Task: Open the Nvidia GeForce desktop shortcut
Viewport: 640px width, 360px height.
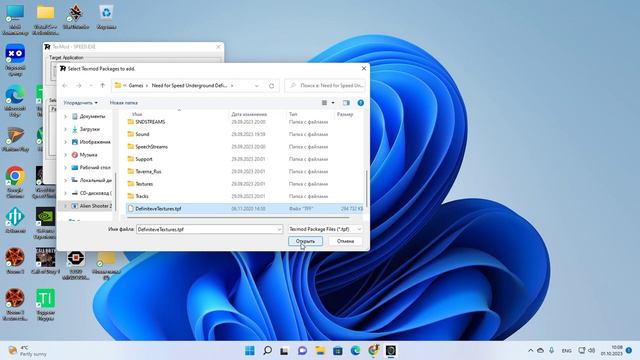Action: click(x=45, y=223)
